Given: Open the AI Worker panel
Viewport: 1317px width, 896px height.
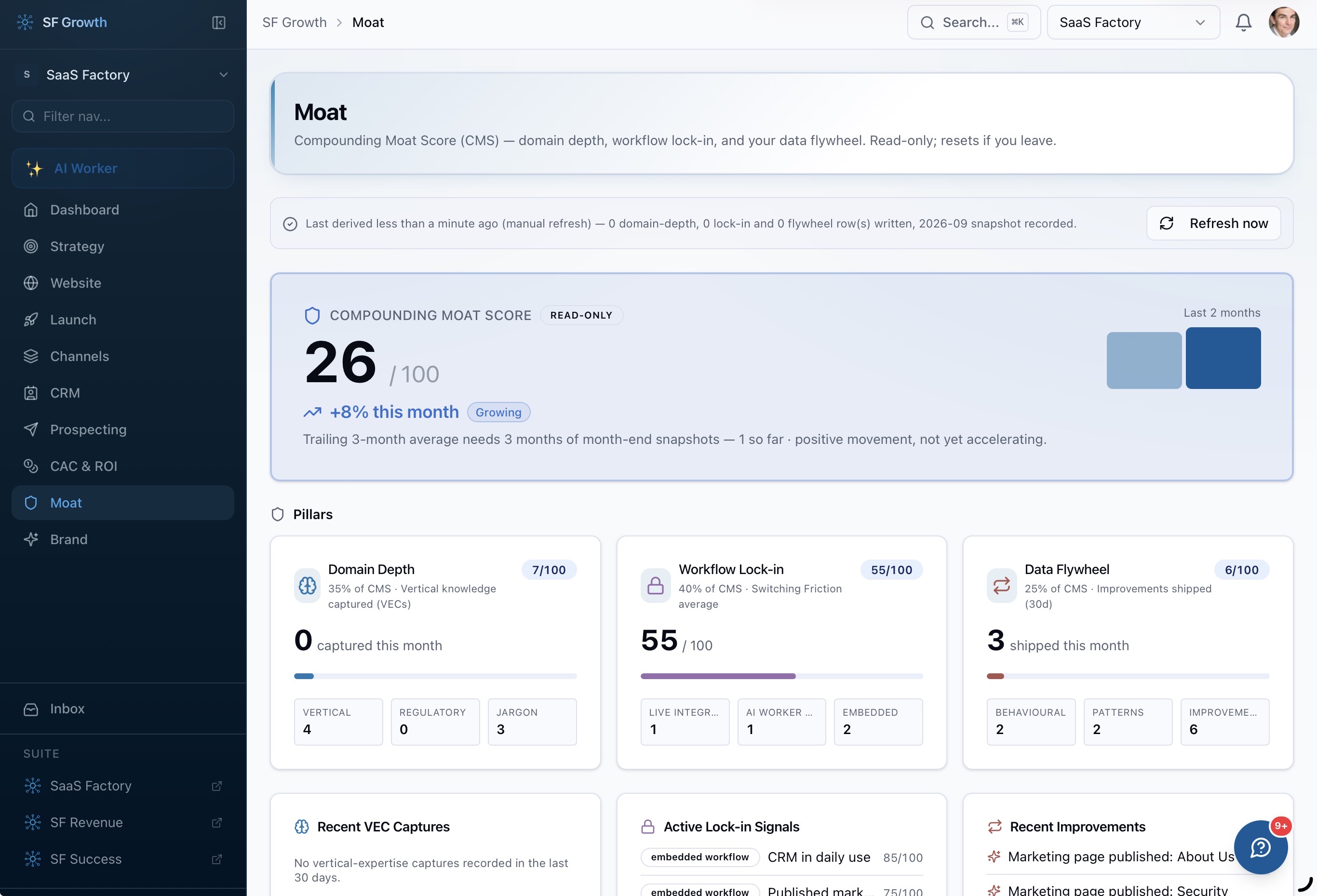Looking at the screenshot, I should point(123,168).
